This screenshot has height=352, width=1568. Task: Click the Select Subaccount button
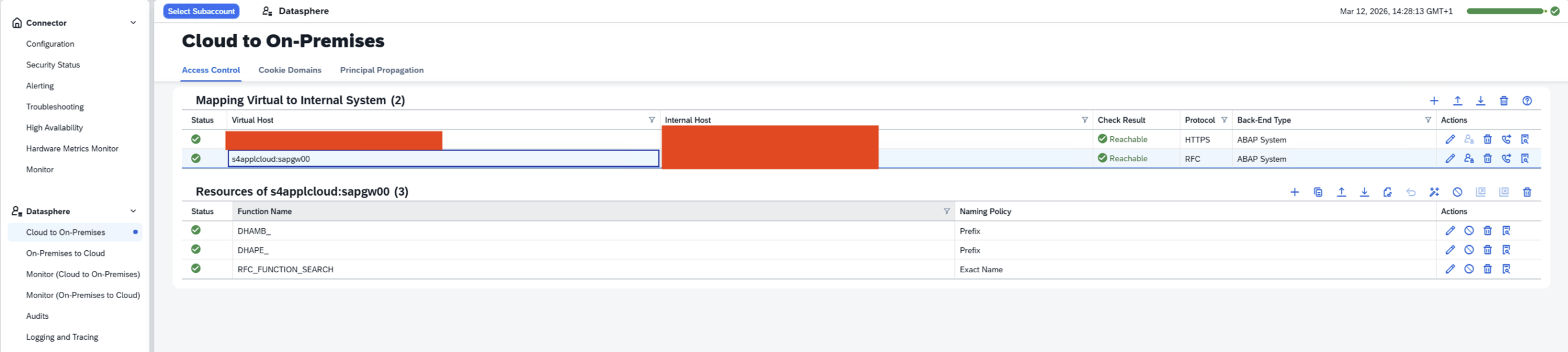click(x=201, y=11)
